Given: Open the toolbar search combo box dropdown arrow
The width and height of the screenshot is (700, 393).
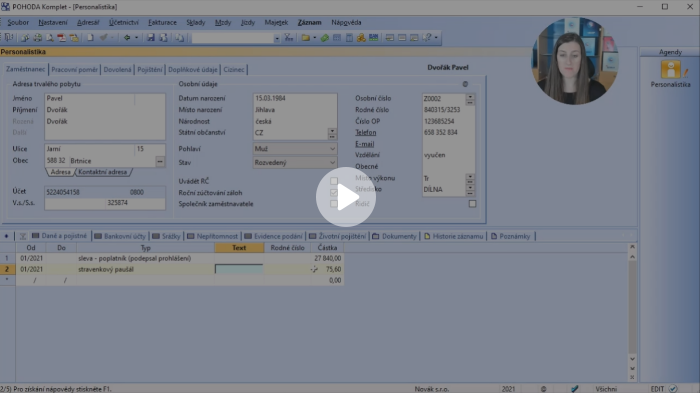Looking at the screenshot, I should click(x=277, y=38).
